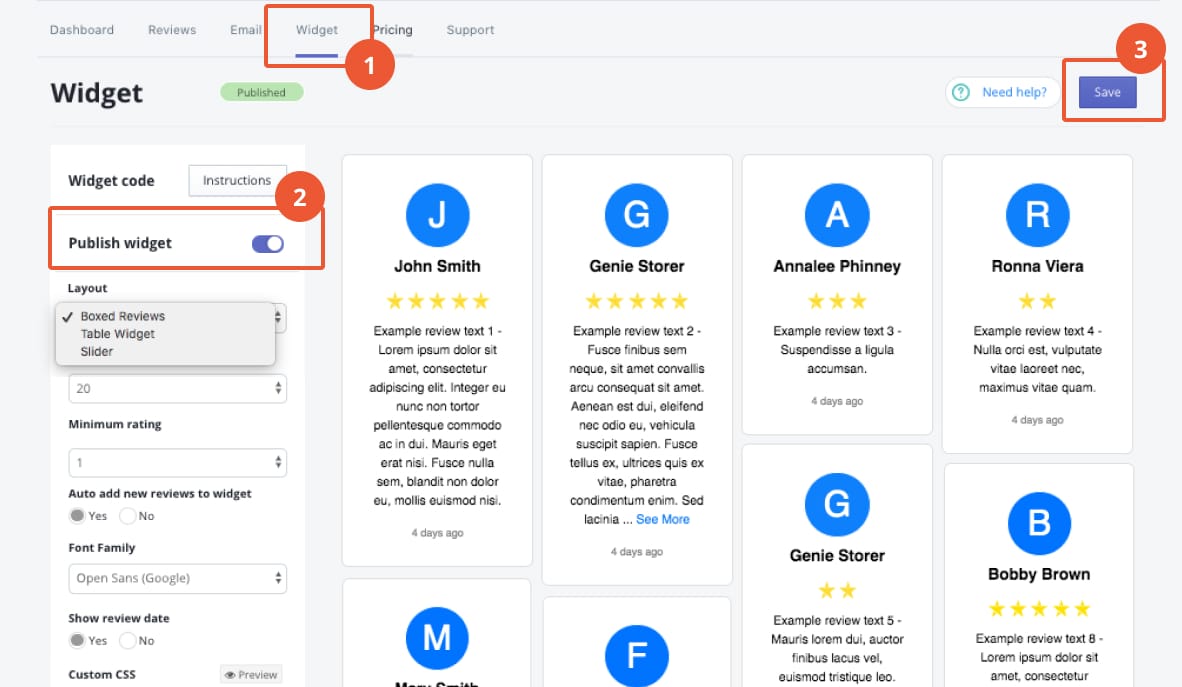Click the Layout field label
The width and height of the screenshot is (1182, 687).
[87, 288]
